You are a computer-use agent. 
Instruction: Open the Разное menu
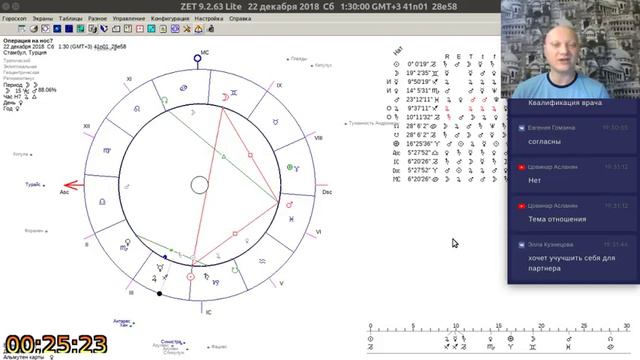point(97,19)
